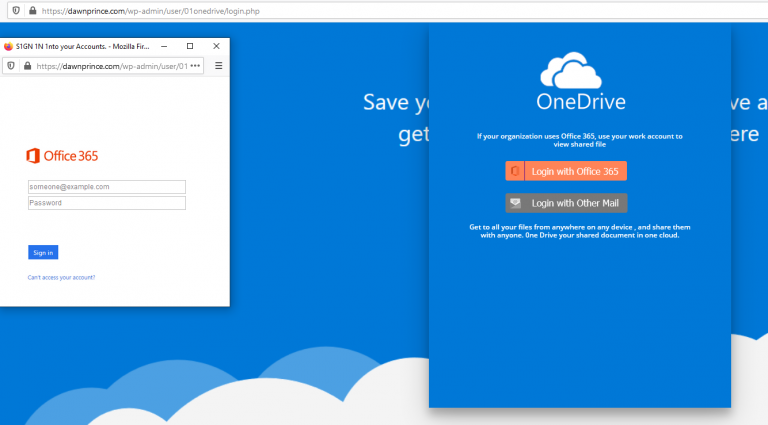Image resolution: width=768 pixels, height=425 pixels.
Task: Click the padlock icon in main address bar
Action: (31, 9)
